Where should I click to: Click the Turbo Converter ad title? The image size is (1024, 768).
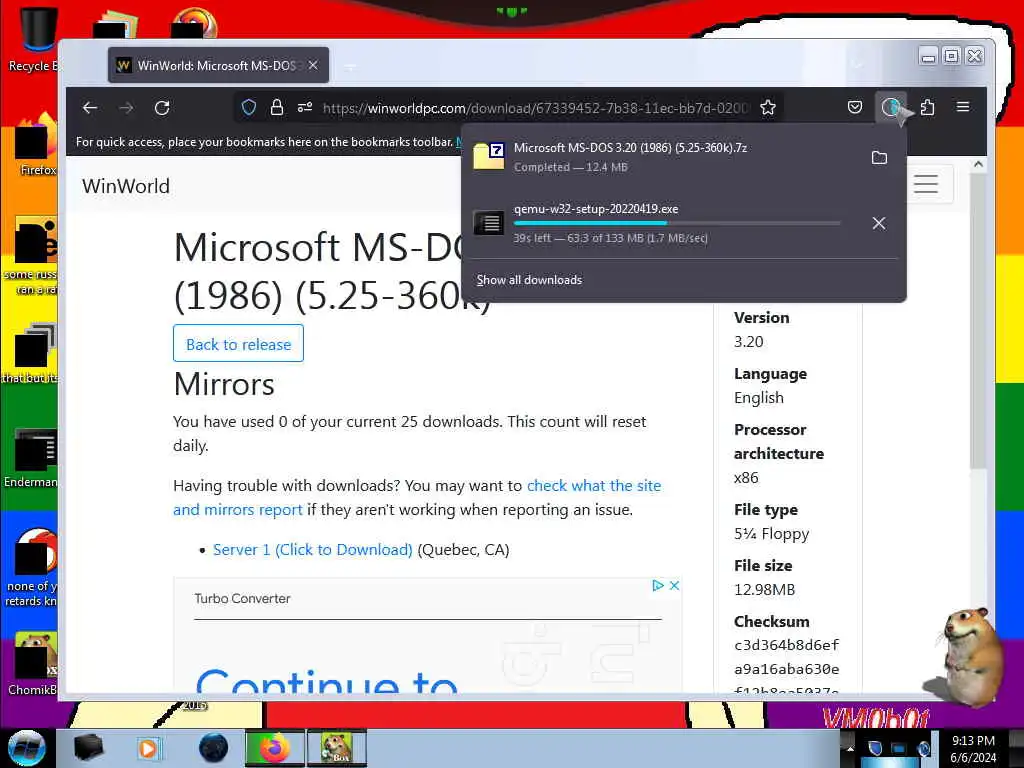tap(242, 598)
